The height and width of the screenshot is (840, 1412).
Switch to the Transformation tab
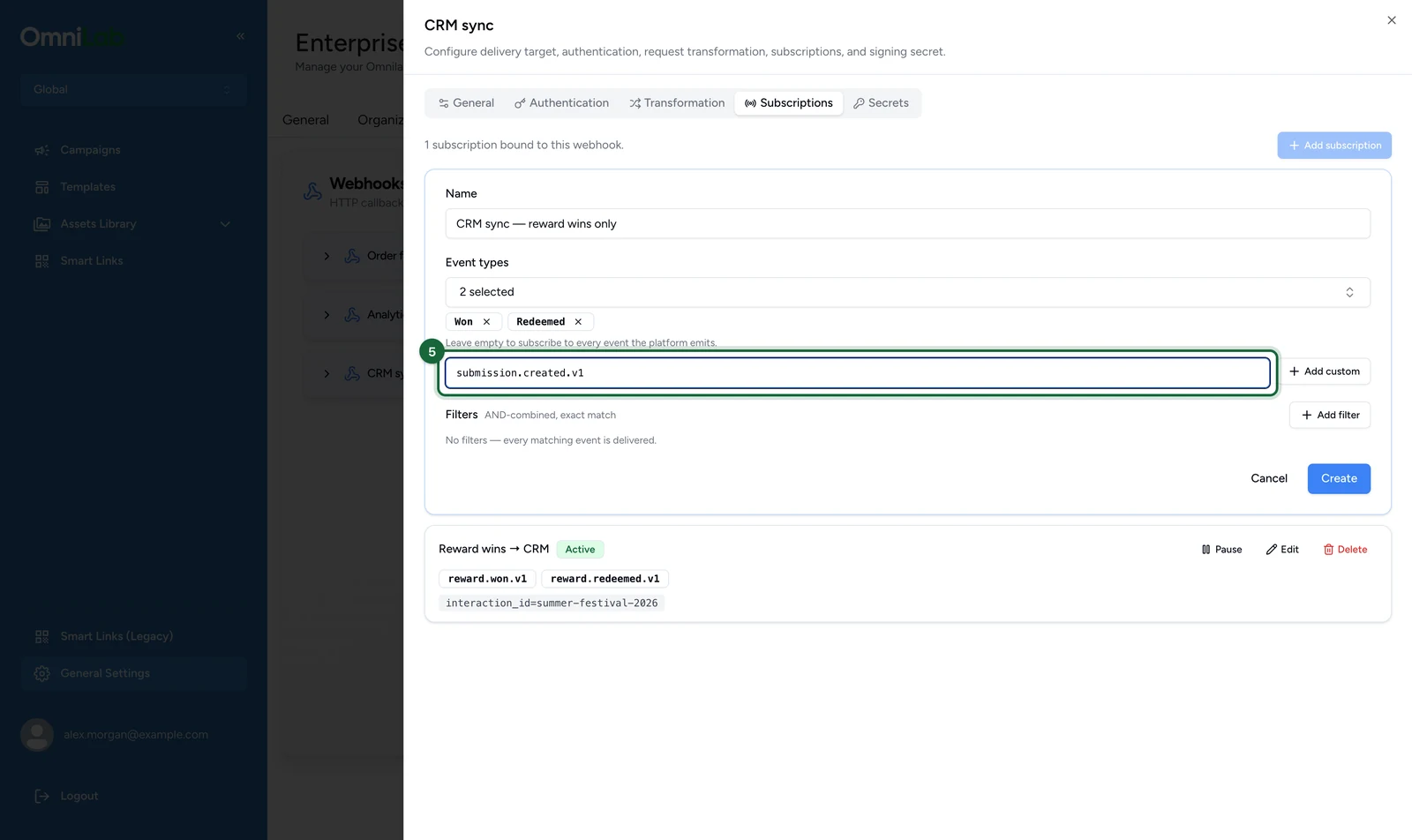click(677, 103)
